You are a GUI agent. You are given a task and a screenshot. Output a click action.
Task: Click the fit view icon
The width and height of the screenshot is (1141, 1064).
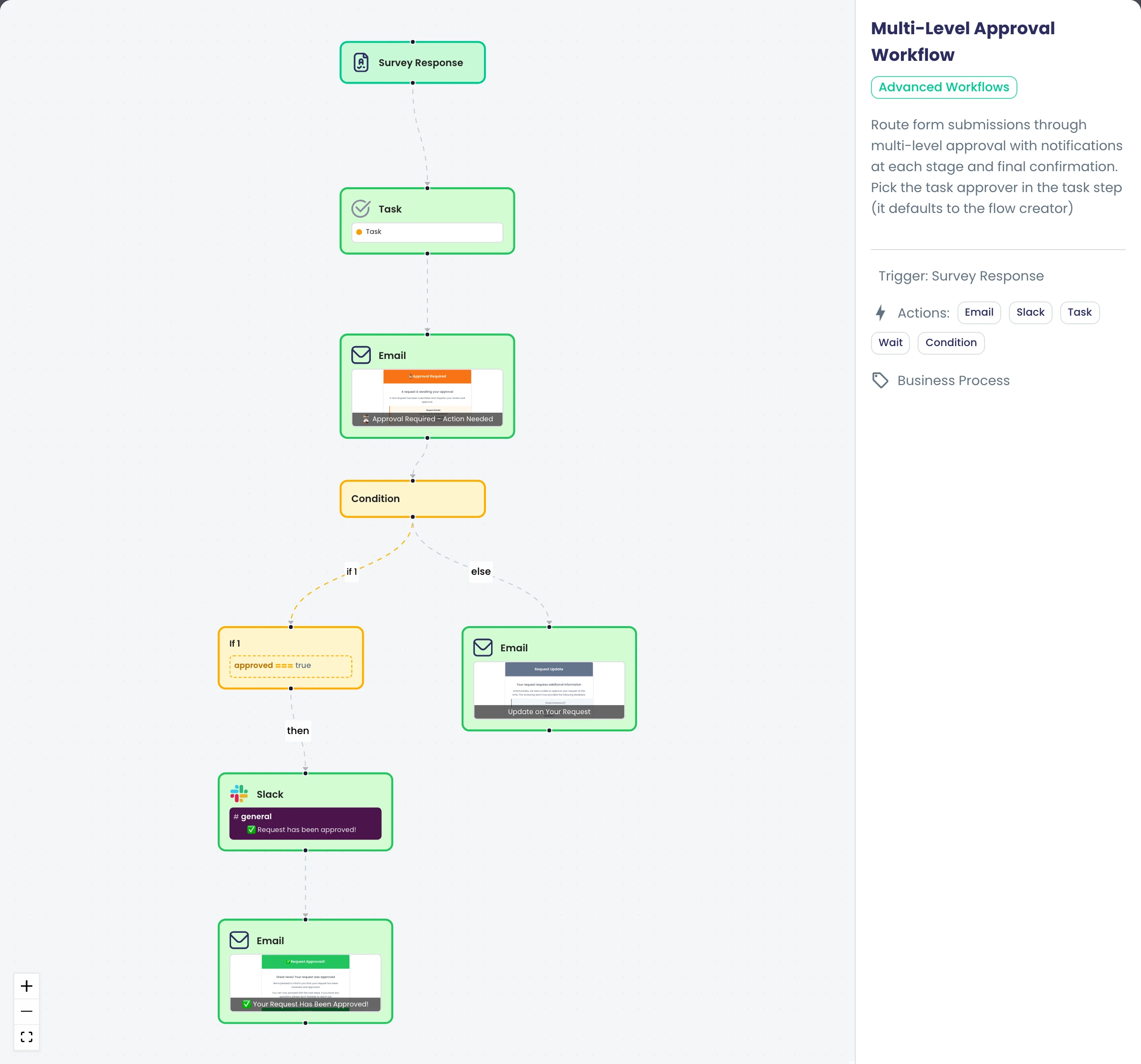pos(27,1036)
